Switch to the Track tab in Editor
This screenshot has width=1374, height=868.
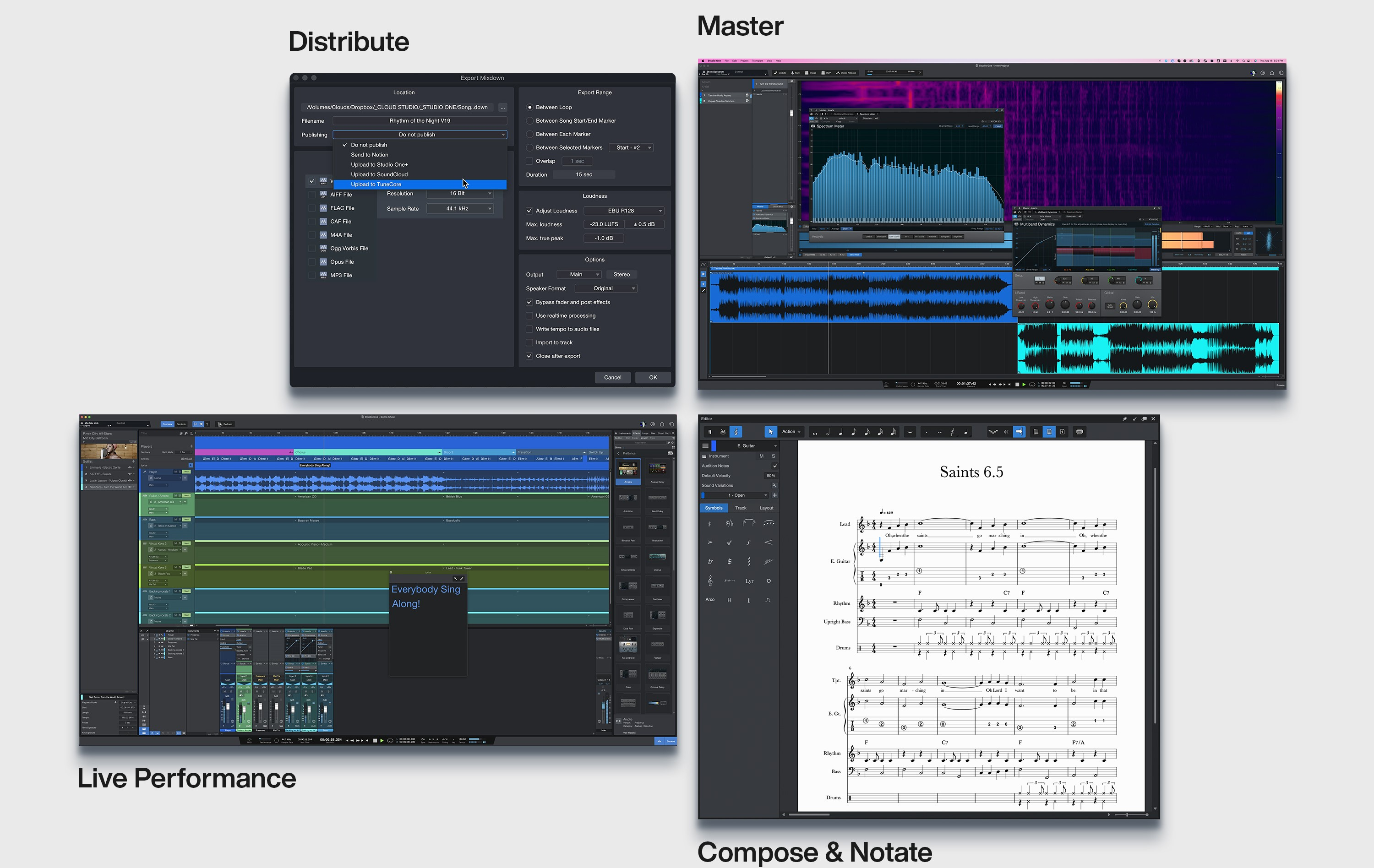740,508
